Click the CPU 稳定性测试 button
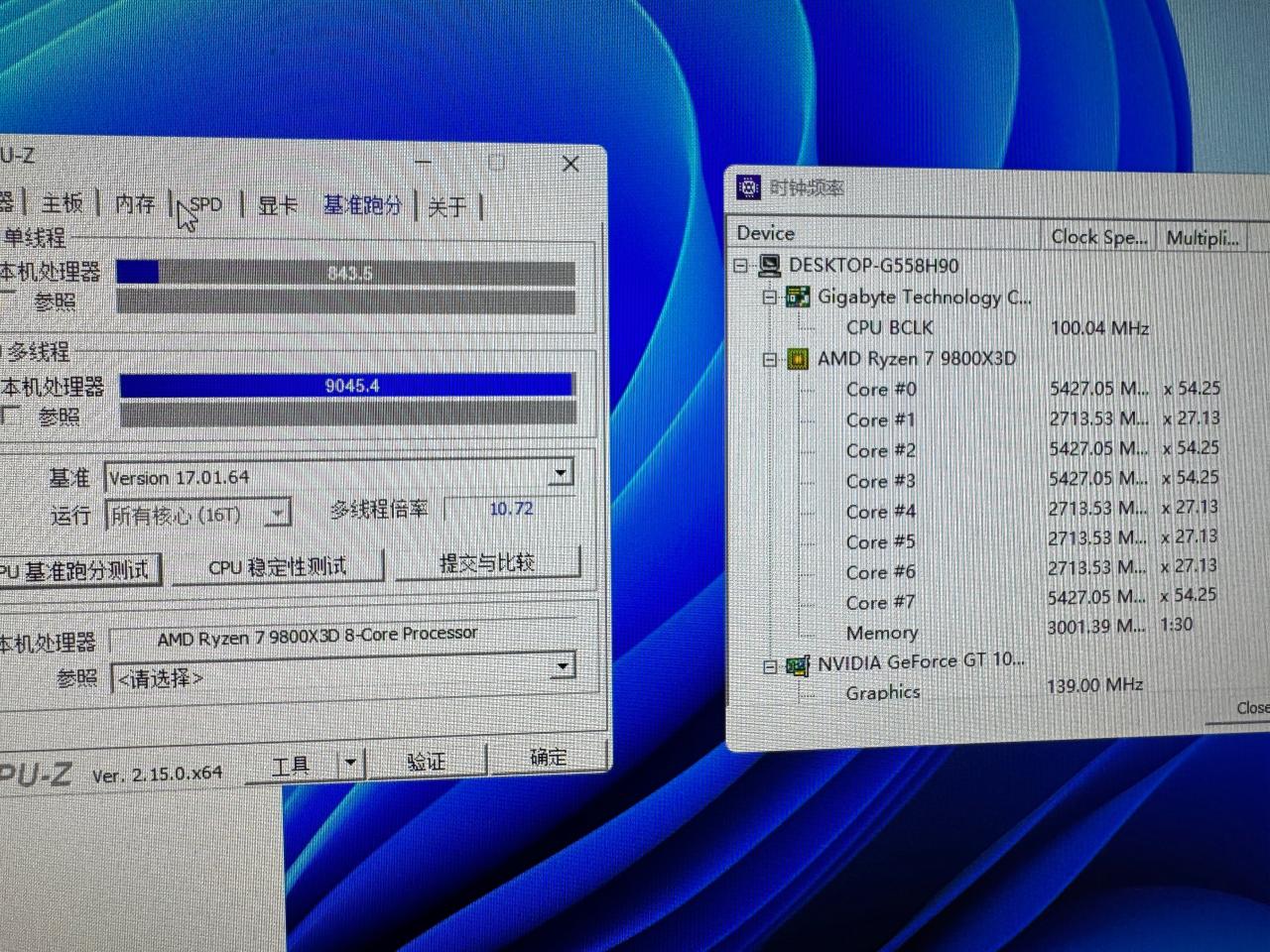The width and height of the screenshot is (1270, 952). pos(278,567)
